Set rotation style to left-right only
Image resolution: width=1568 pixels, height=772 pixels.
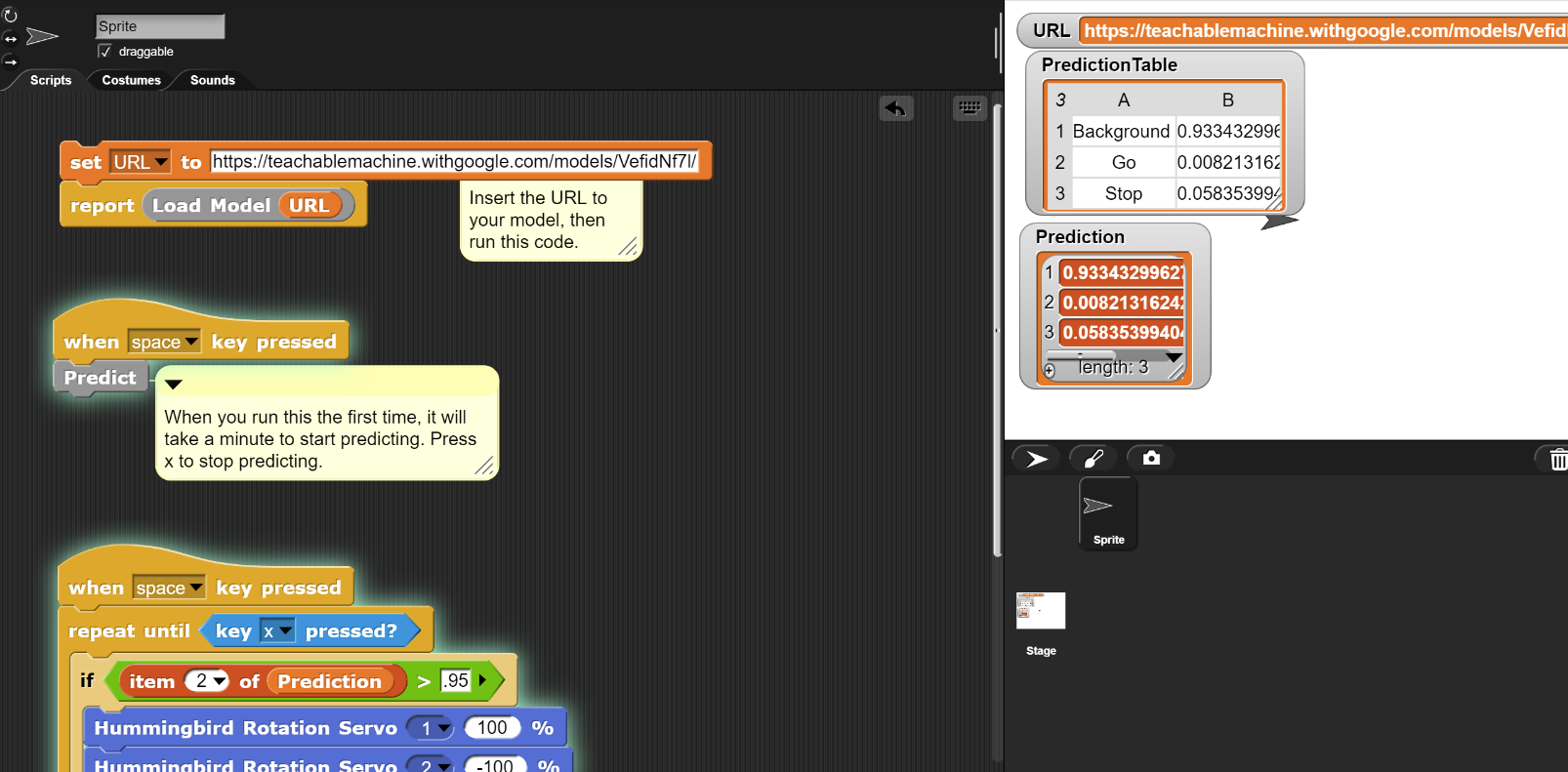click(11, 39)
